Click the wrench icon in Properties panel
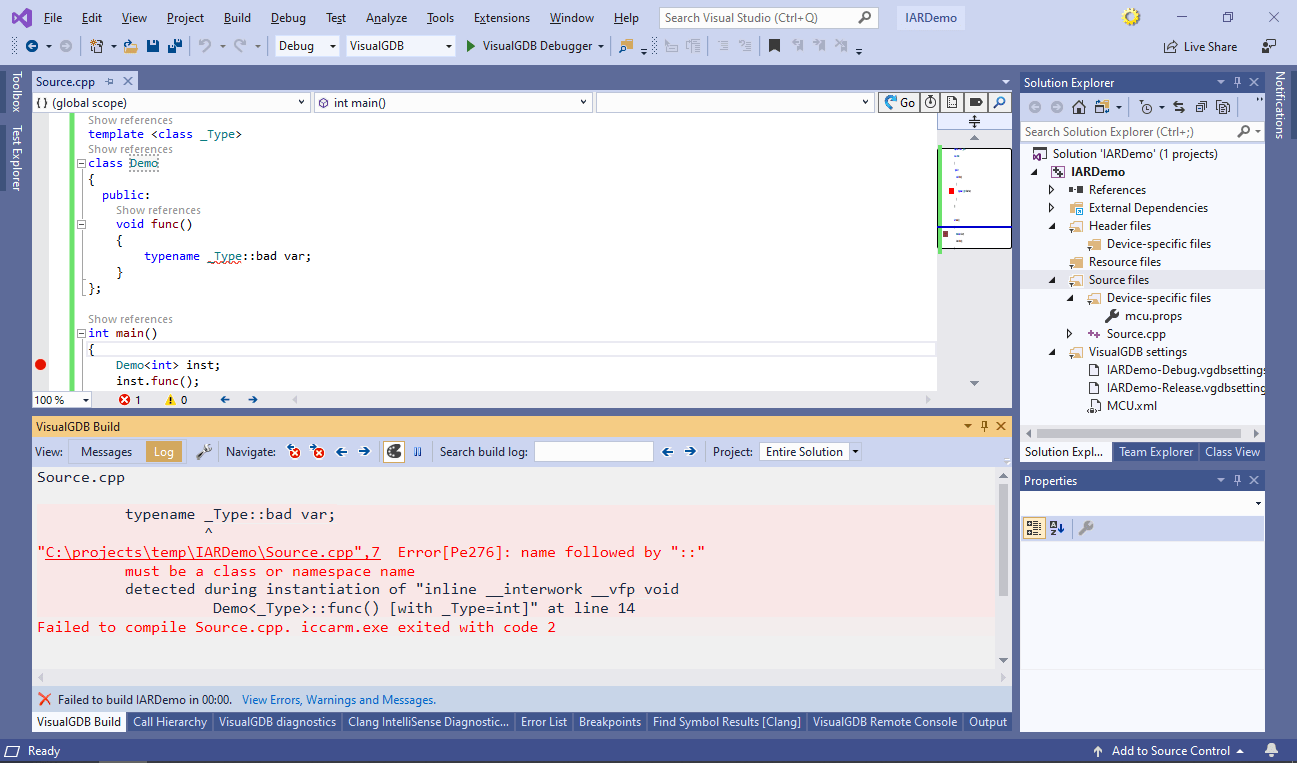 [1085, 528]
